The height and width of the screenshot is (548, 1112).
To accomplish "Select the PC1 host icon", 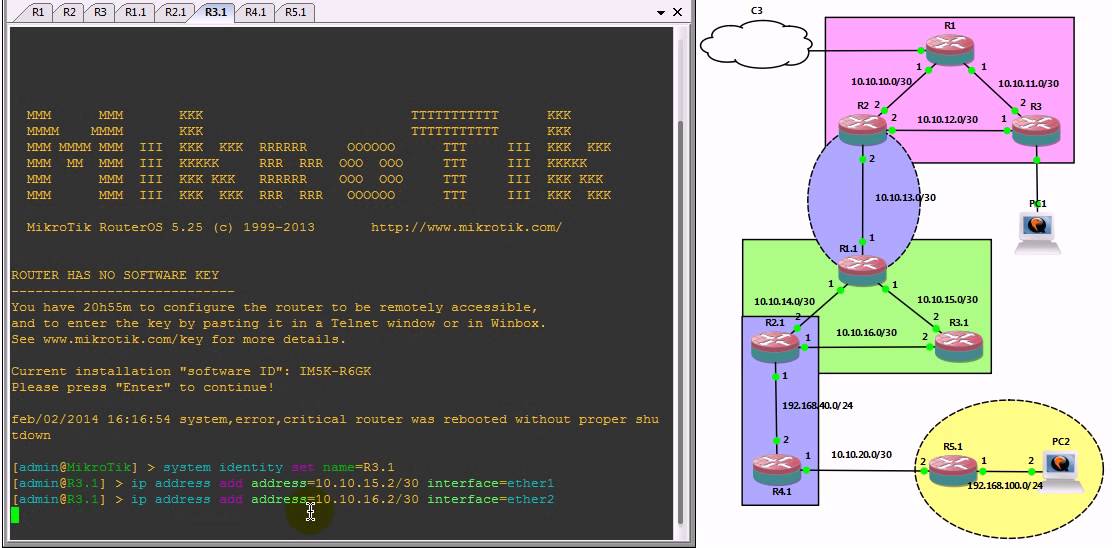I will click(x=1038, y=231).
